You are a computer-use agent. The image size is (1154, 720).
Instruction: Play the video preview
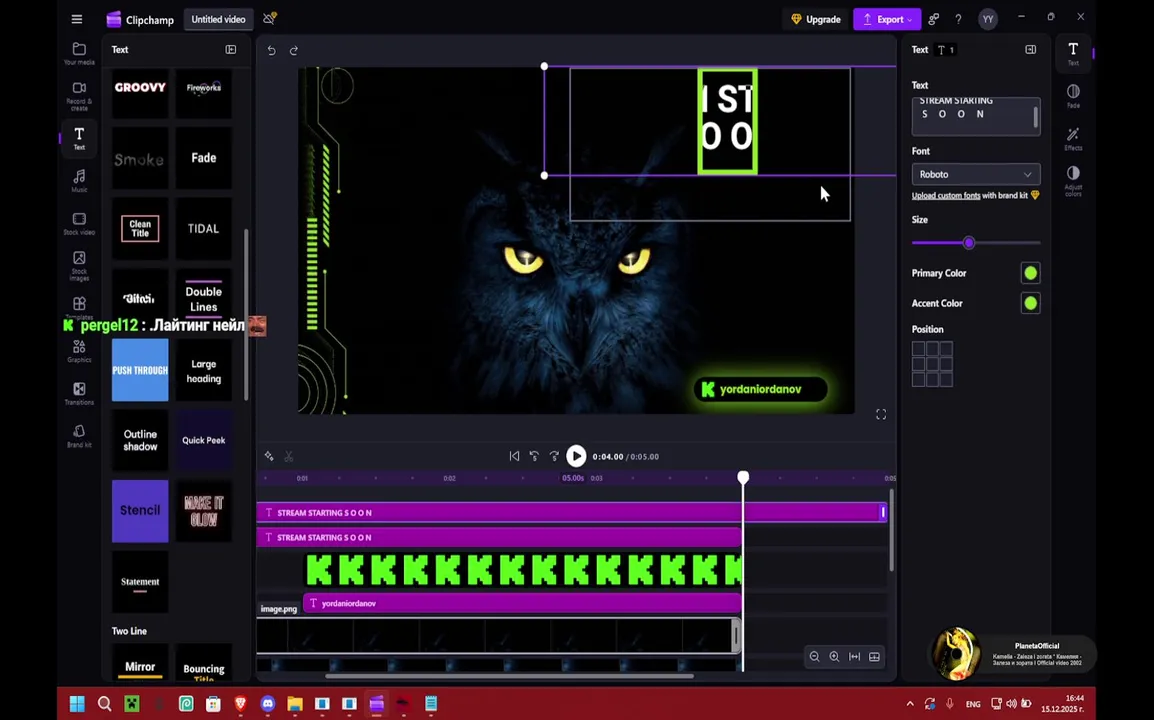coord(576,456)
